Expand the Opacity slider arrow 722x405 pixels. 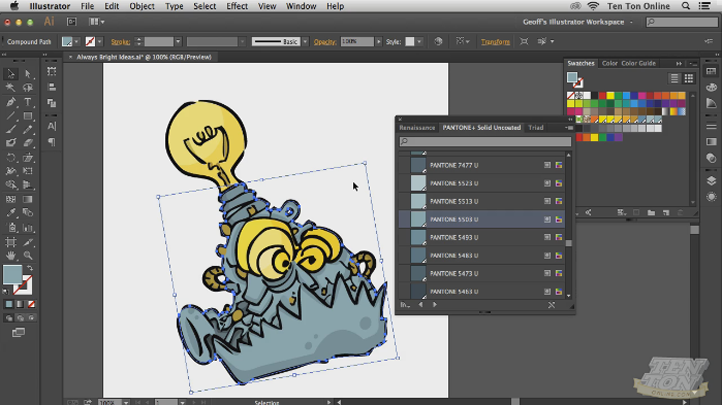coord(378,41)
